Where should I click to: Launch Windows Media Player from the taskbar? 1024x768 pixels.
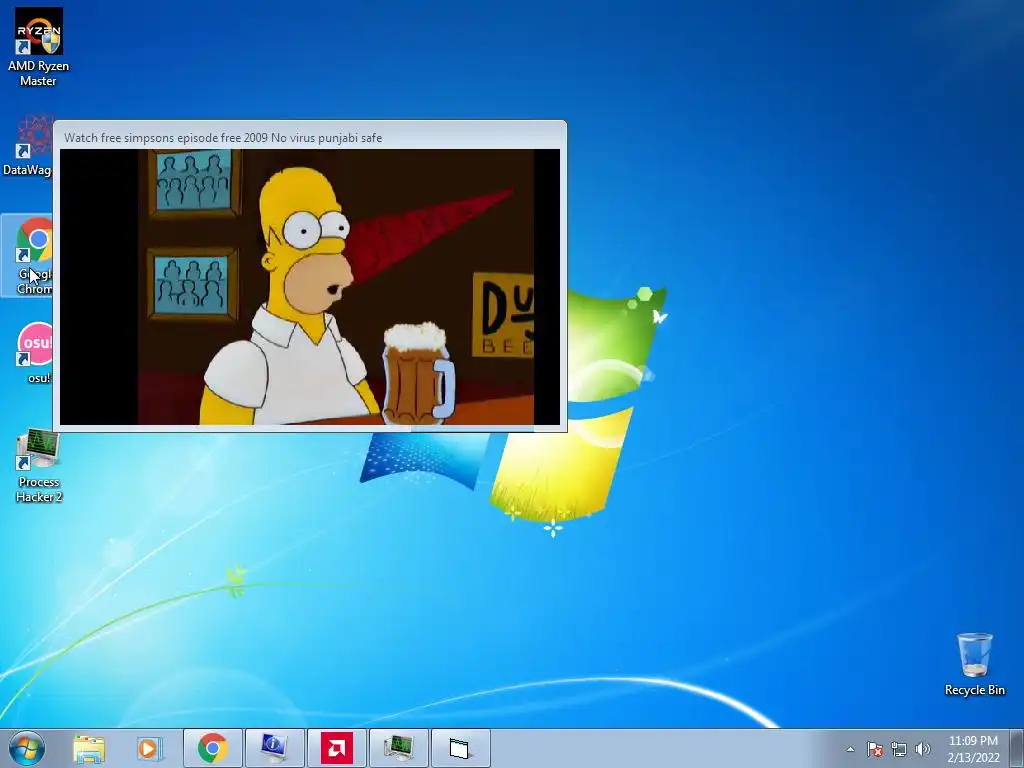pos(150,748)
